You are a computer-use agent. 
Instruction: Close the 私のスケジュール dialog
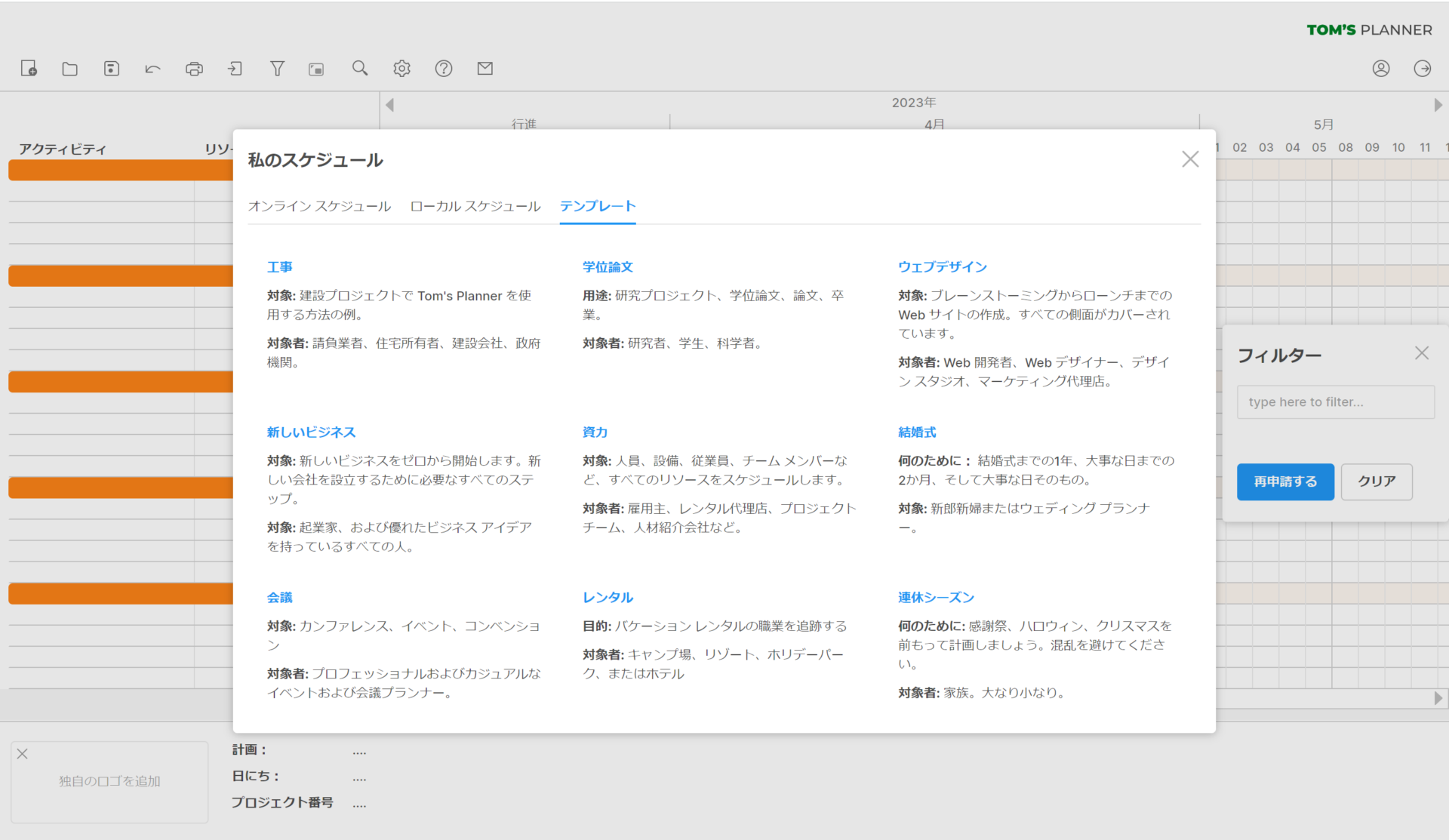point(1190,159)
